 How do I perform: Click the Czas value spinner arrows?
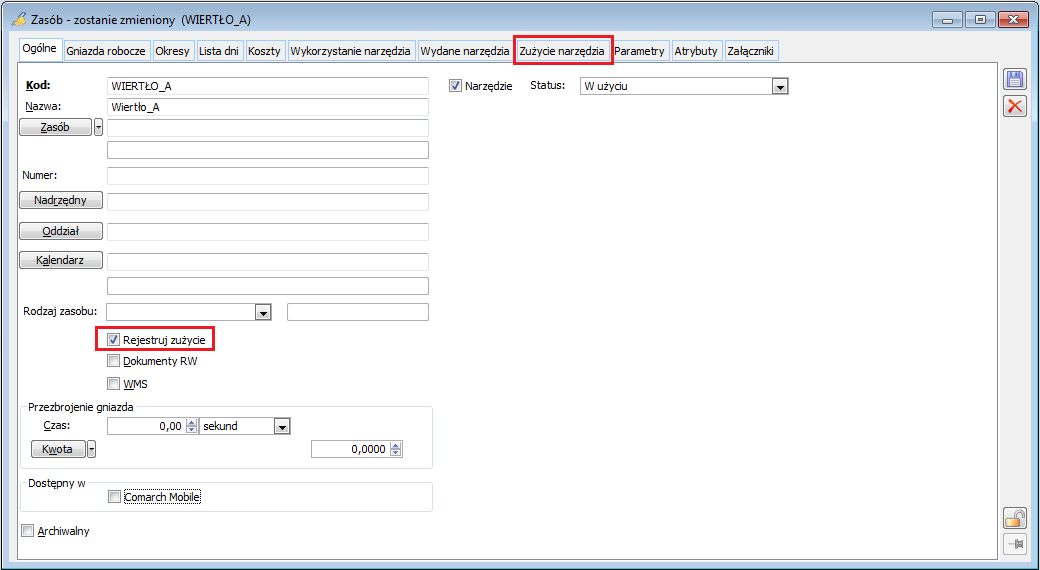pyautogui.click(x=192, y=426)
